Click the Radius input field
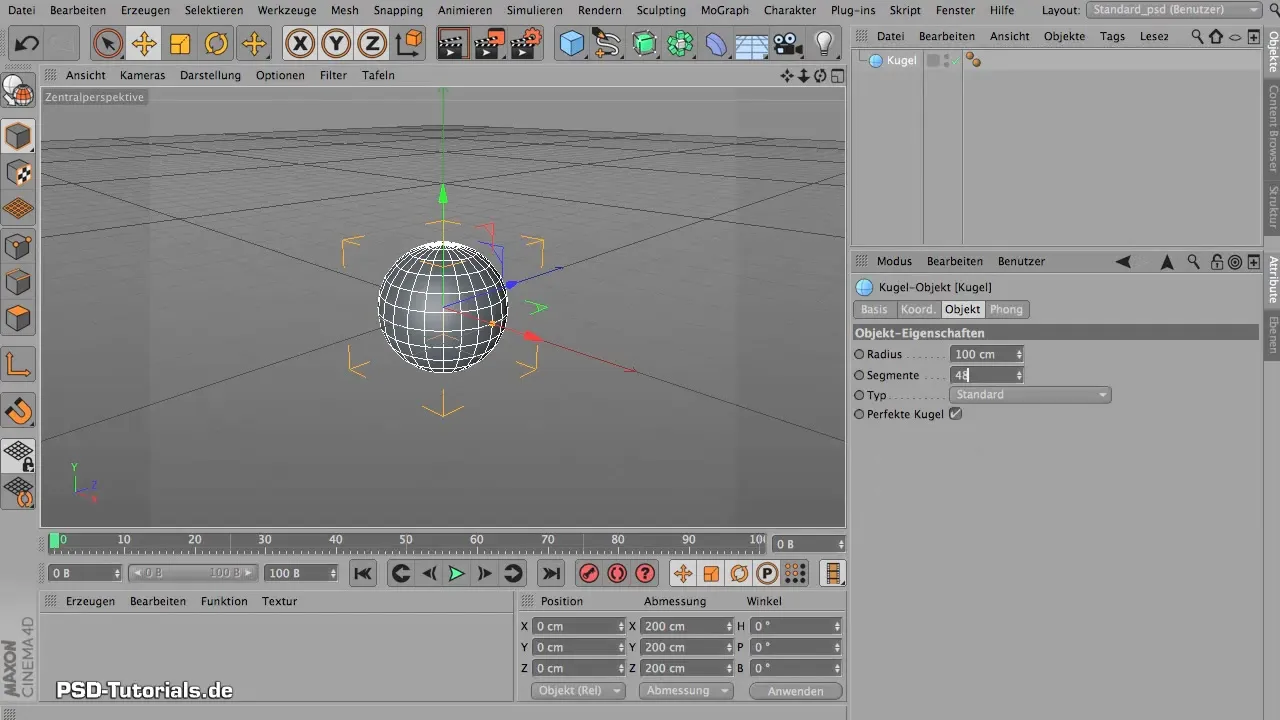This screenshot has height=720, width=1280. 981,354
